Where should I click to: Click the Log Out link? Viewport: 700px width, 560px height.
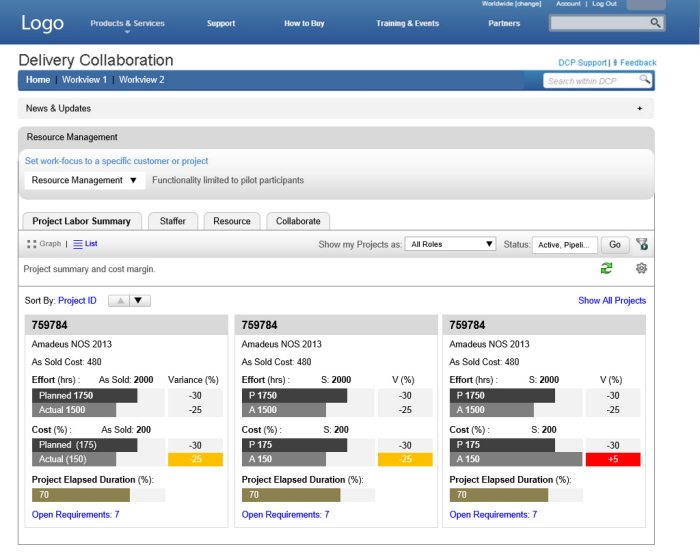[x=604, y=4]
